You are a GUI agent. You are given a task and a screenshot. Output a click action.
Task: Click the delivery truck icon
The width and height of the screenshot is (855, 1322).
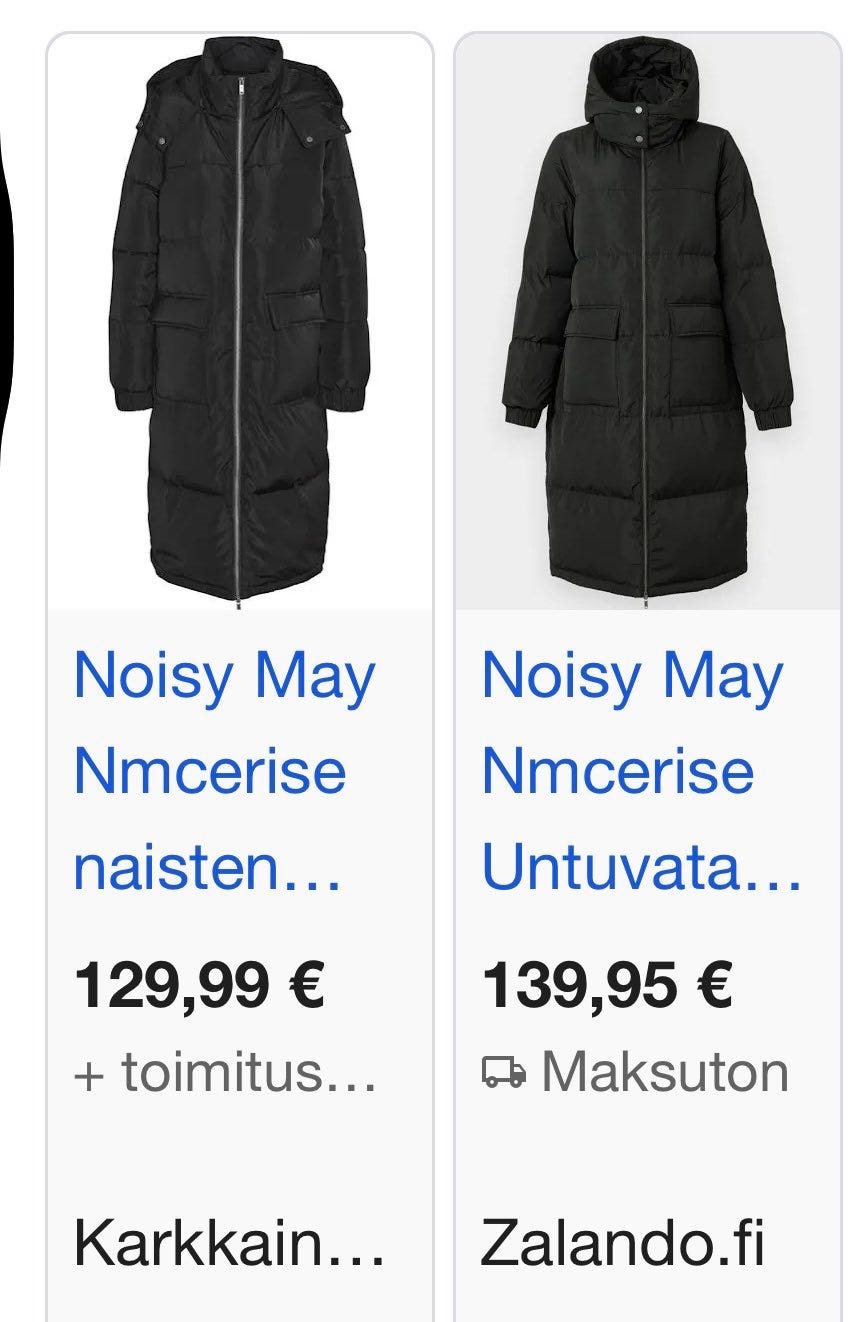tap(503, 1072)
